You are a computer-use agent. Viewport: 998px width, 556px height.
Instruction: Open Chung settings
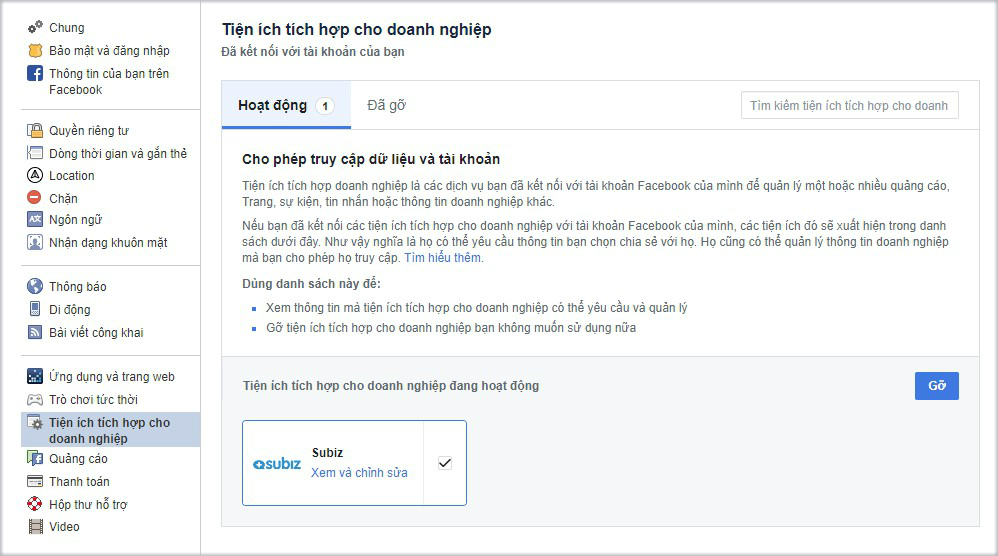[x=67, y=27]
